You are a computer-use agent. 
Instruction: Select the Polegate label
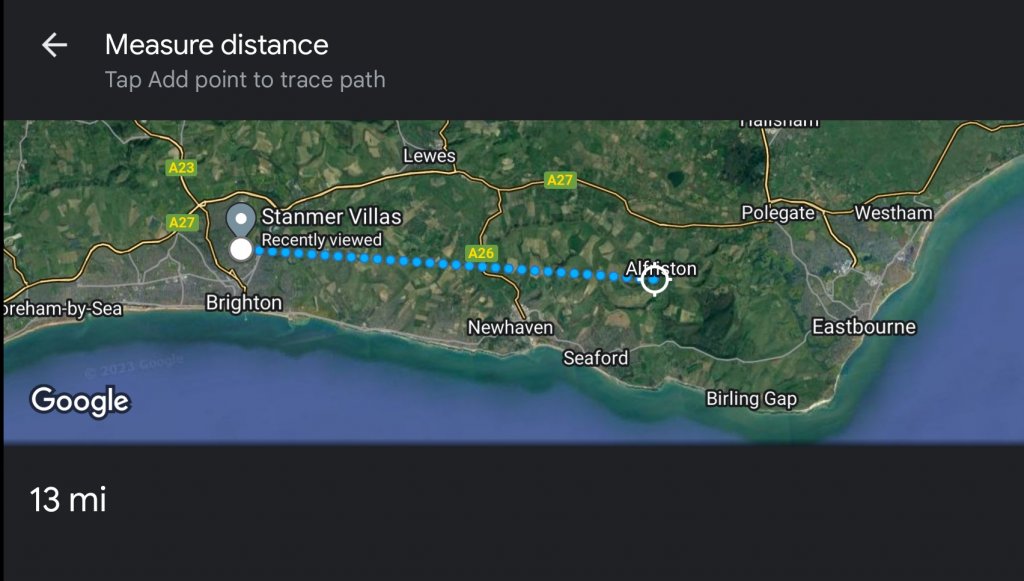779,213
